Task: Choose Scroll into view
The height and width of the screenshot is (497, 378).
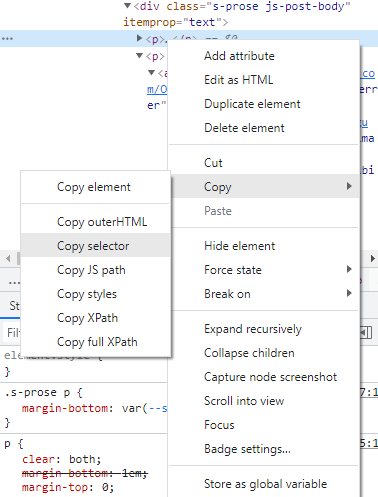Action: pos(244,401)
